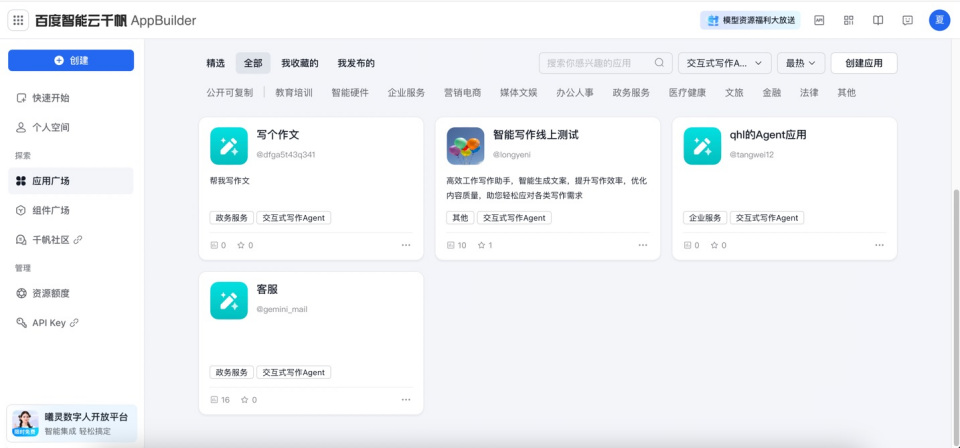
Task: Click the API Key external link icon
Action: (74, 323)
